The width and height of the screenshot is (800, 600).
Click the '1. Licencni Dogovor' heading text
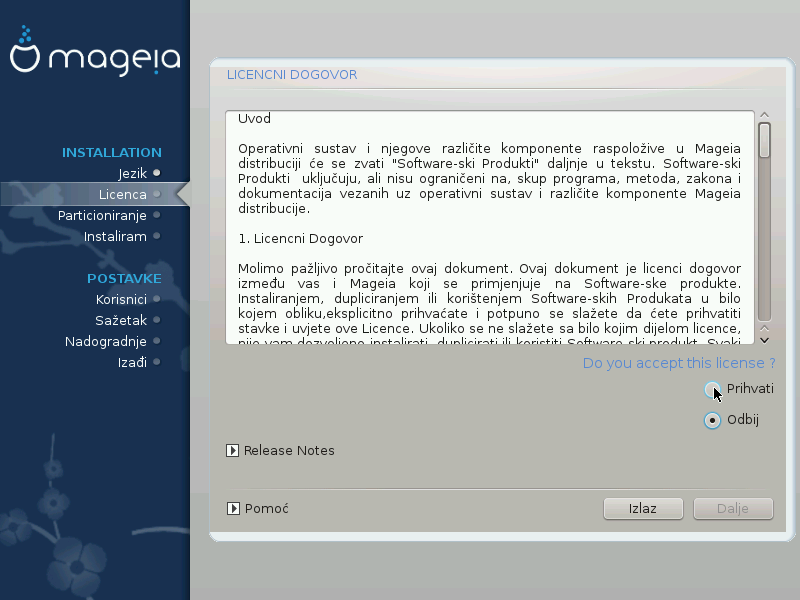tap(301, 239)
